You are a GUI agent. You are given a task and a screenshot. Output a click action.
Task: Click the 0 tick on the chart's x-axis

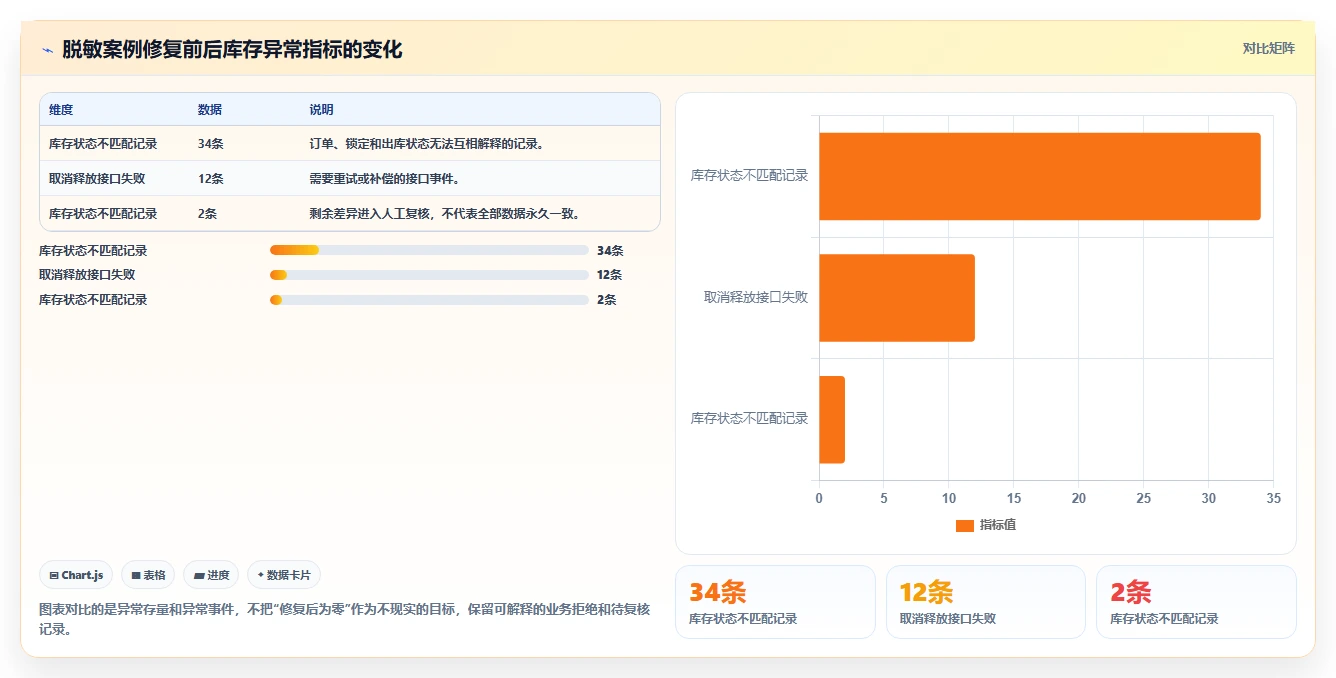819,498
